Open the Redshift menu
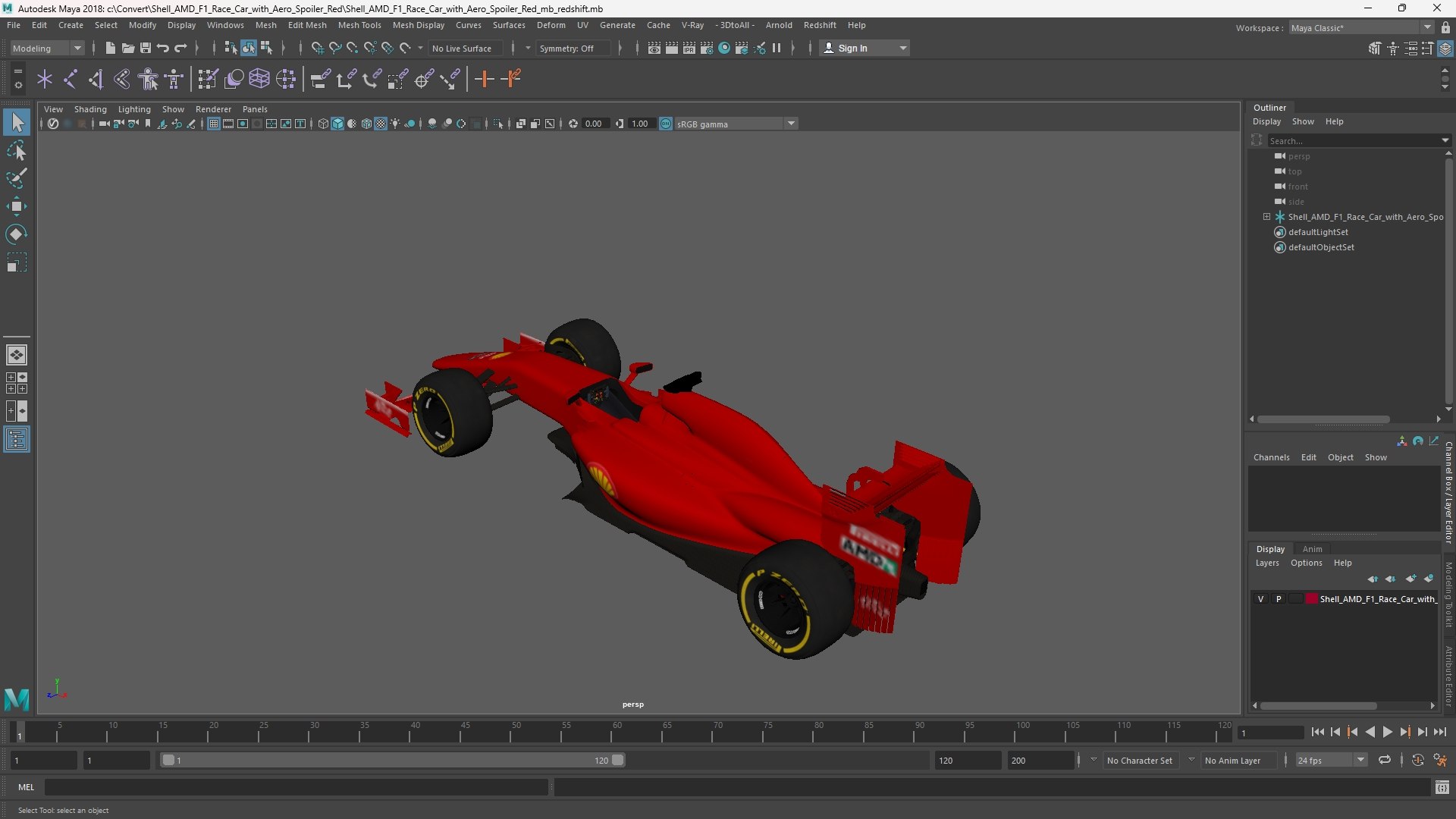The width and height of the screenshot is (1456, 819). tap(820, 25)
